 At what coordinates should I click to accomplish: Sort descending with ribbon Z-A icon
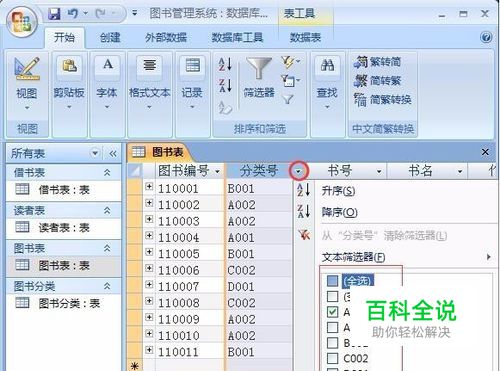[x=225, y=85]
